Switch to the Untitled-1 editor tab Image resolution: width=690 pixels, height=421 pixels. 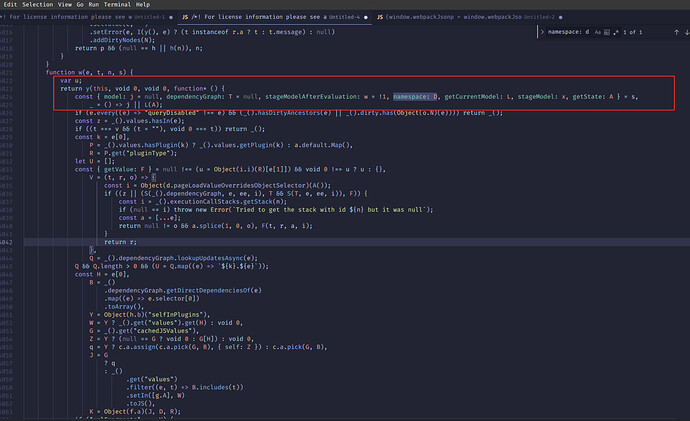click(x=86, y=17)
